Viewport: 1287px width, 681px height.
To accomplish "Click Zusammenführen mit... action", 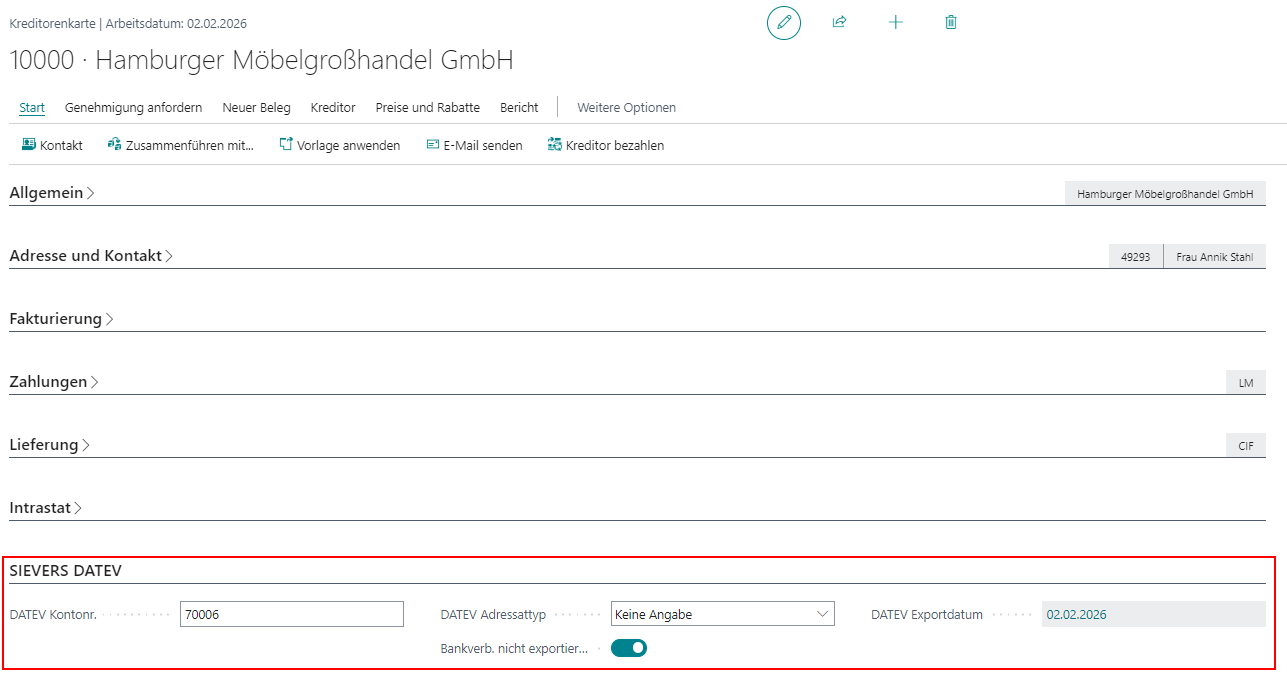I will pos(181,145).
